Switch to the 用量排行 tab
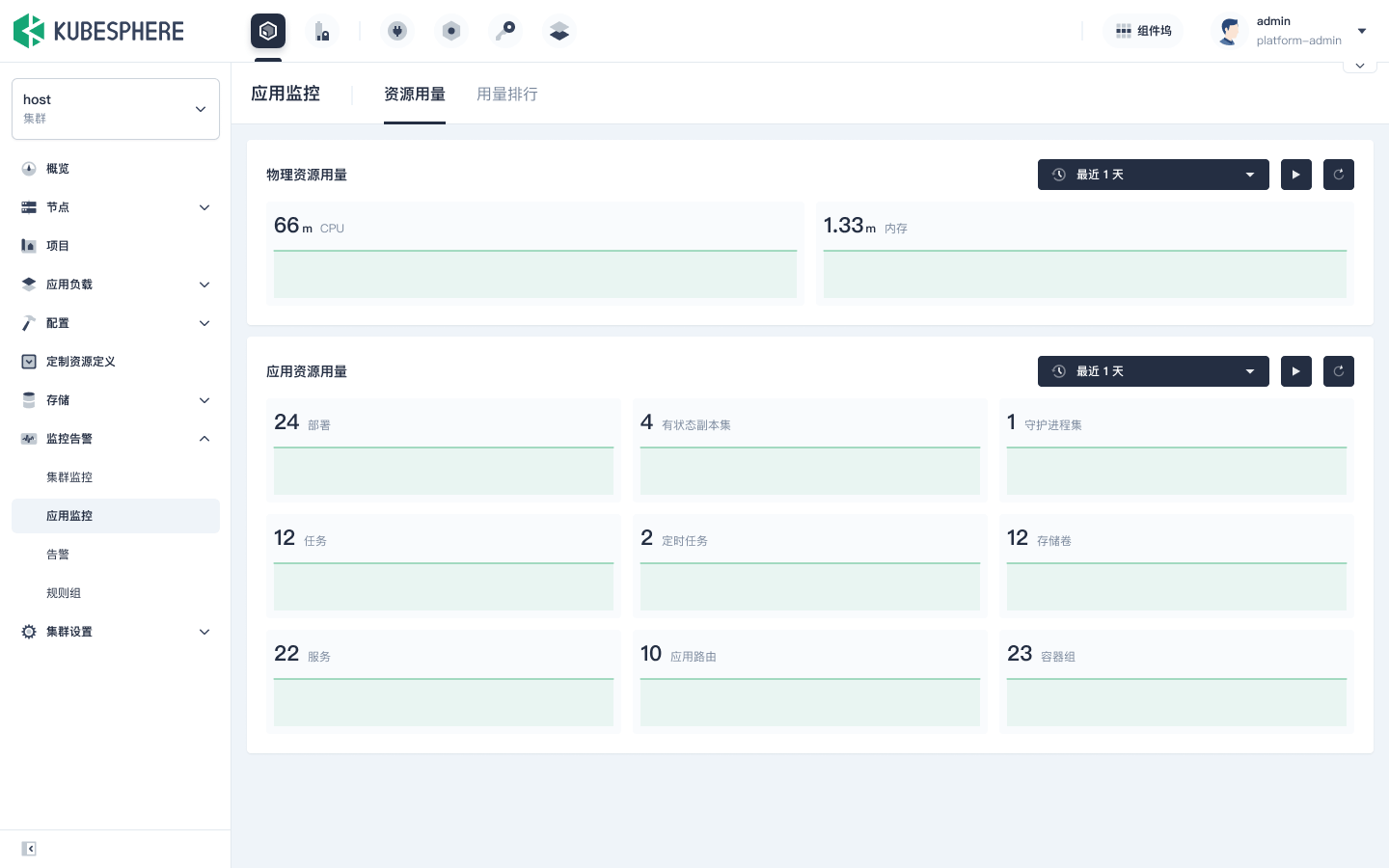 click(507, 94)
